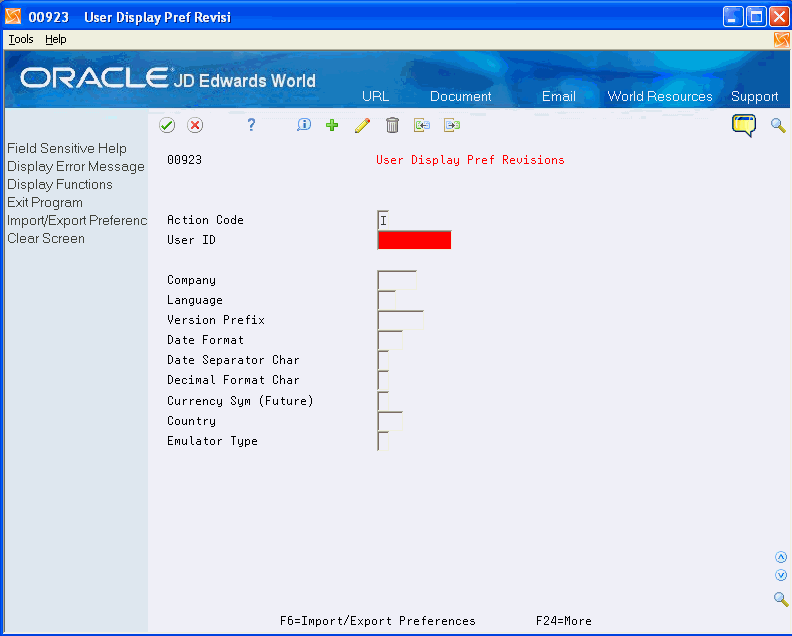Click the Inquire info icon

point(304,125)
